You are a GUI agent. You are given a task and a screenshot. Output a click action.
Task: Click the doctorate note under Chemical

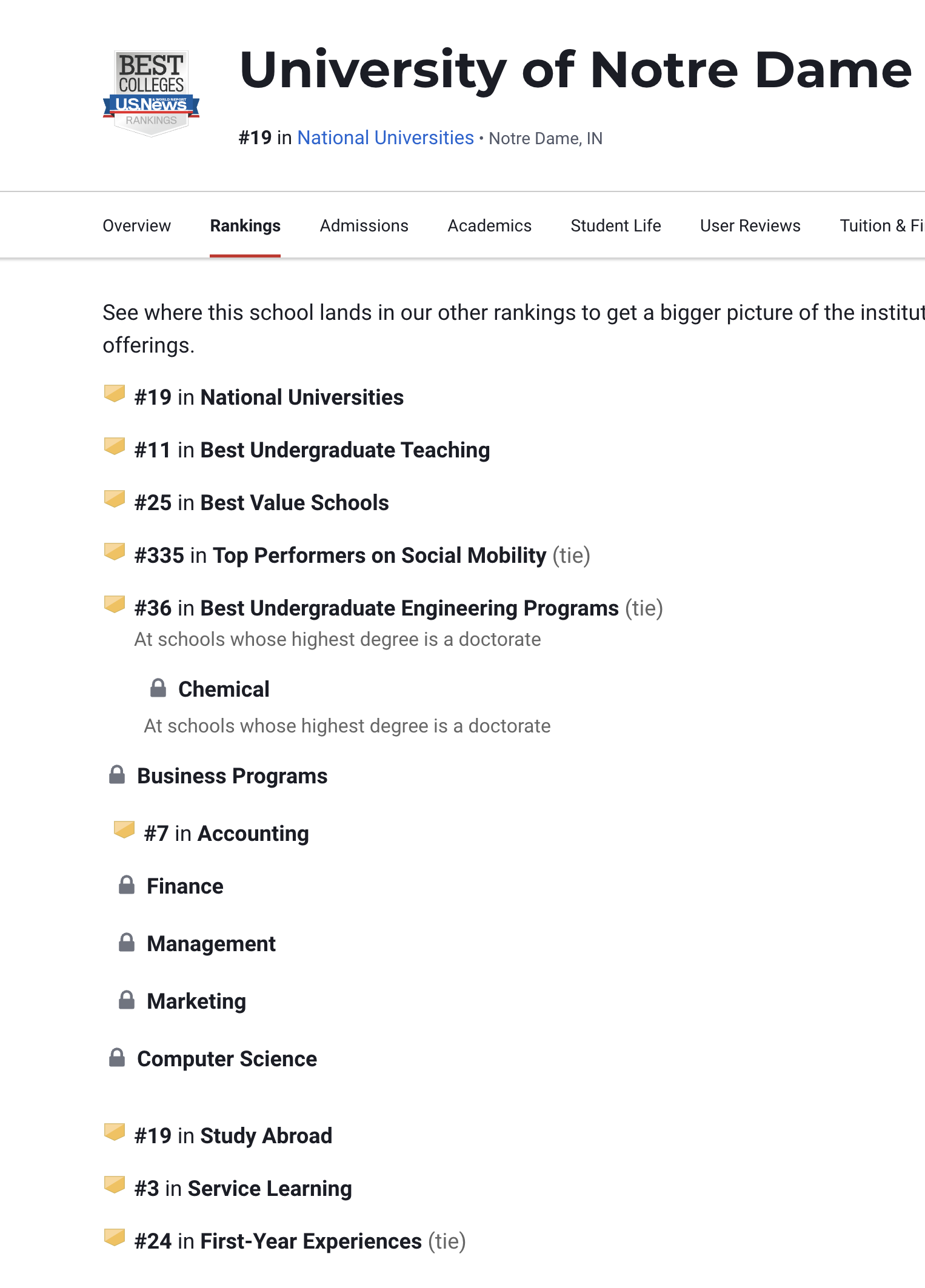coord(347,726)
